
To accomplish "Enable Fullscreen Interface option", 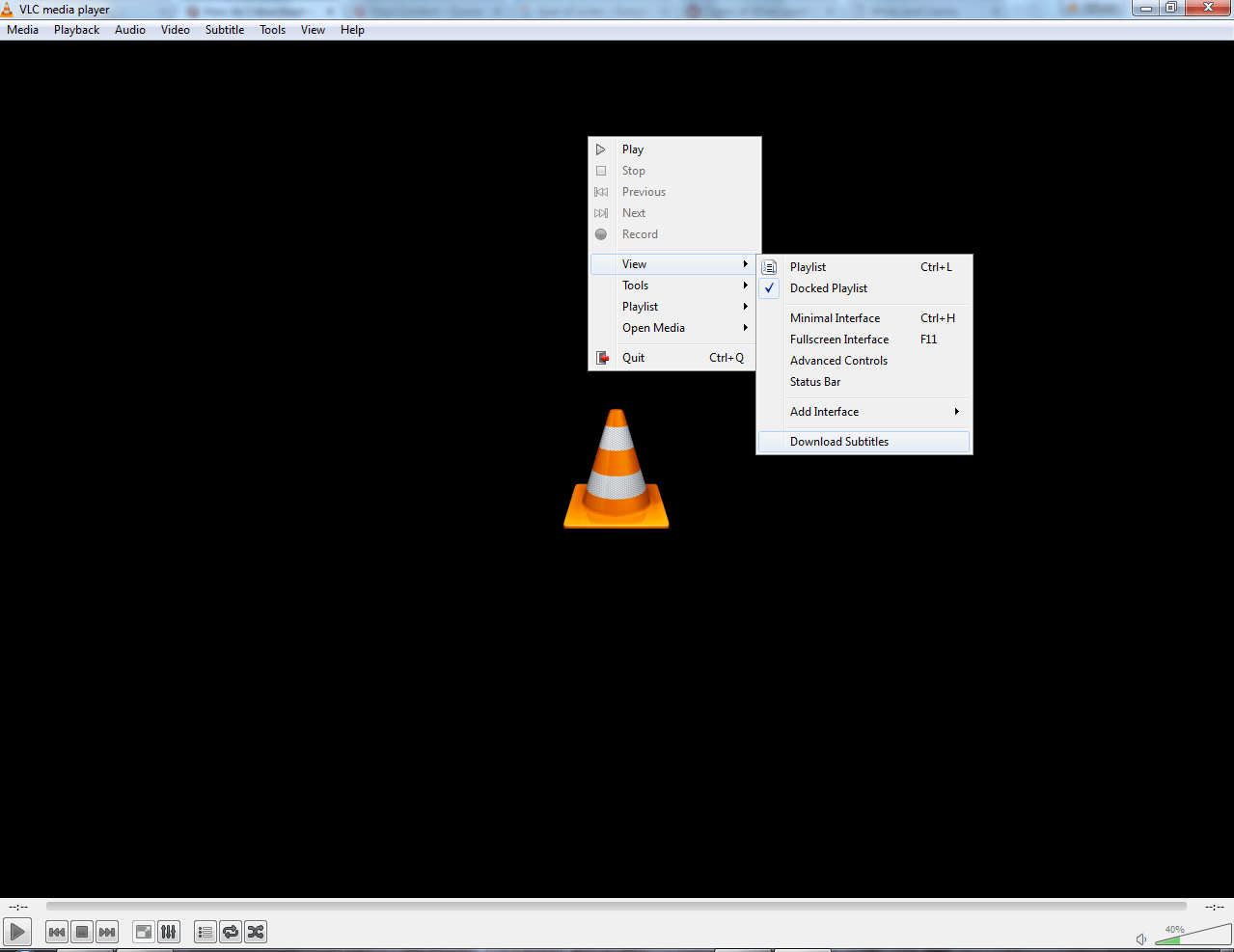I will tap(864, 340).
